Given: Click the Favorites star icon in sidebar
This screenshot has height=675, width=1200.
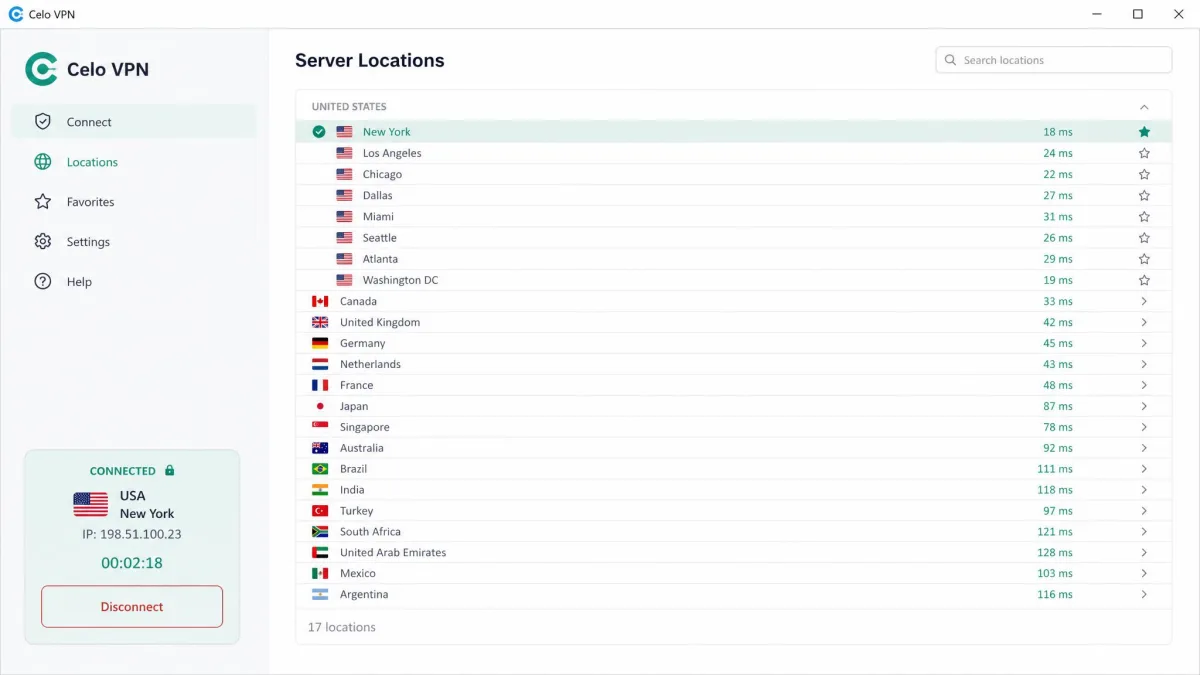Looking at the screenshot, I should pos(42,202).
